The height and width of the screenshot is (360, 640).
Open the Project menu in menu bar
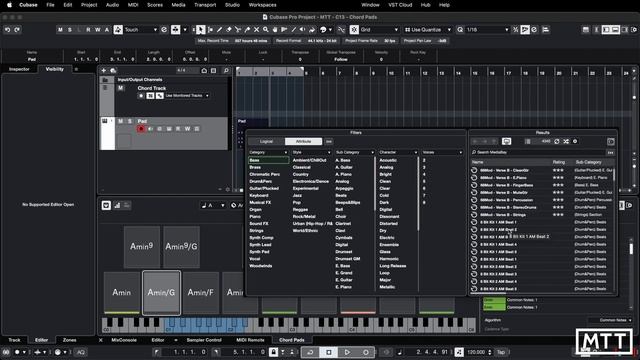(x=89, y=5)
